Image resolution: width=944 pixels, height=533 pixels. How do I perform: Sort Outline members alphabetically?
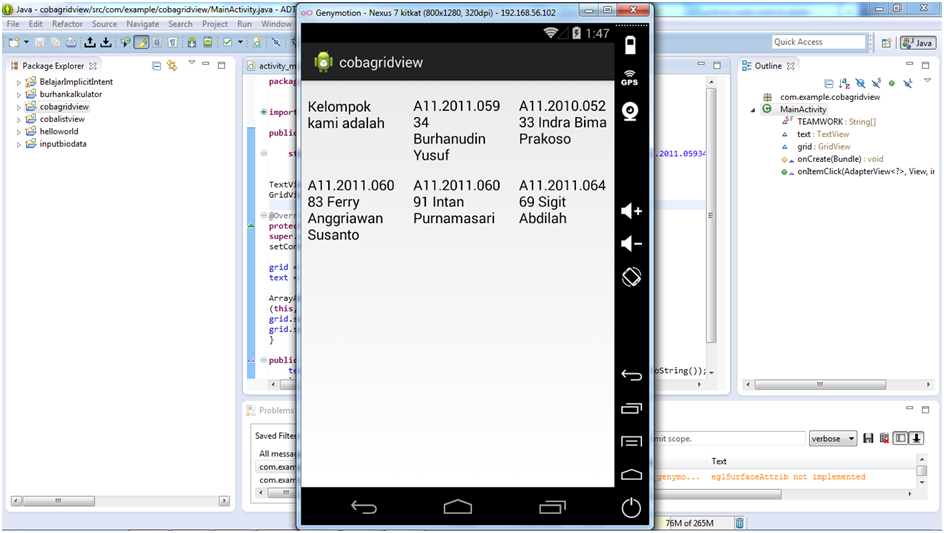[x=845, y=84]
